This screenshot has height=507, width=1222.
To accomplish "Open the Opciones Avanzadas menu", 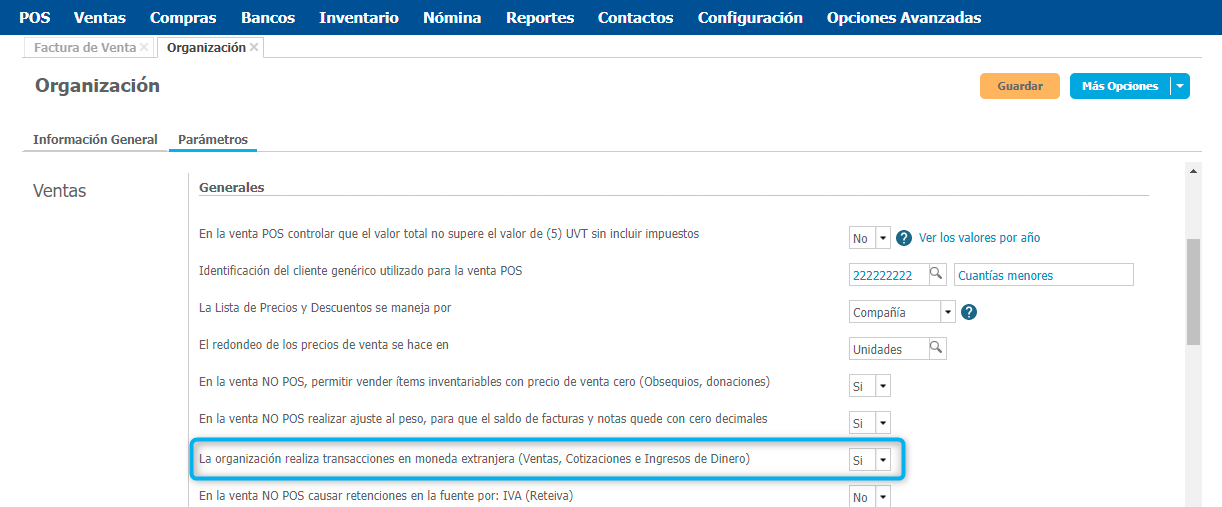I will click(x=903, y=17).
